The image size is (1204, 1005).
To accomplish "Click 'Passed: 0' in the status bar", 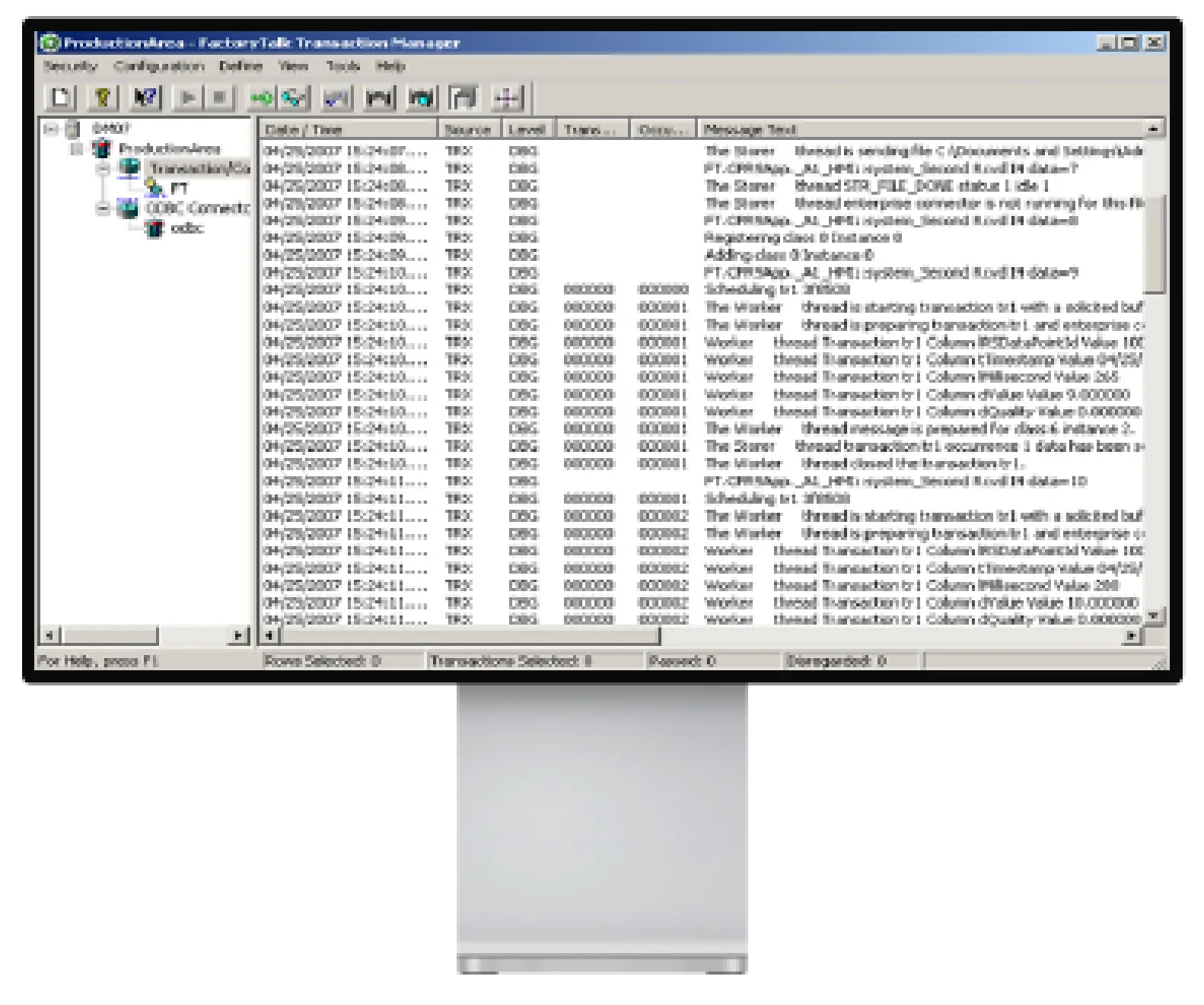I will coord(681,661).
